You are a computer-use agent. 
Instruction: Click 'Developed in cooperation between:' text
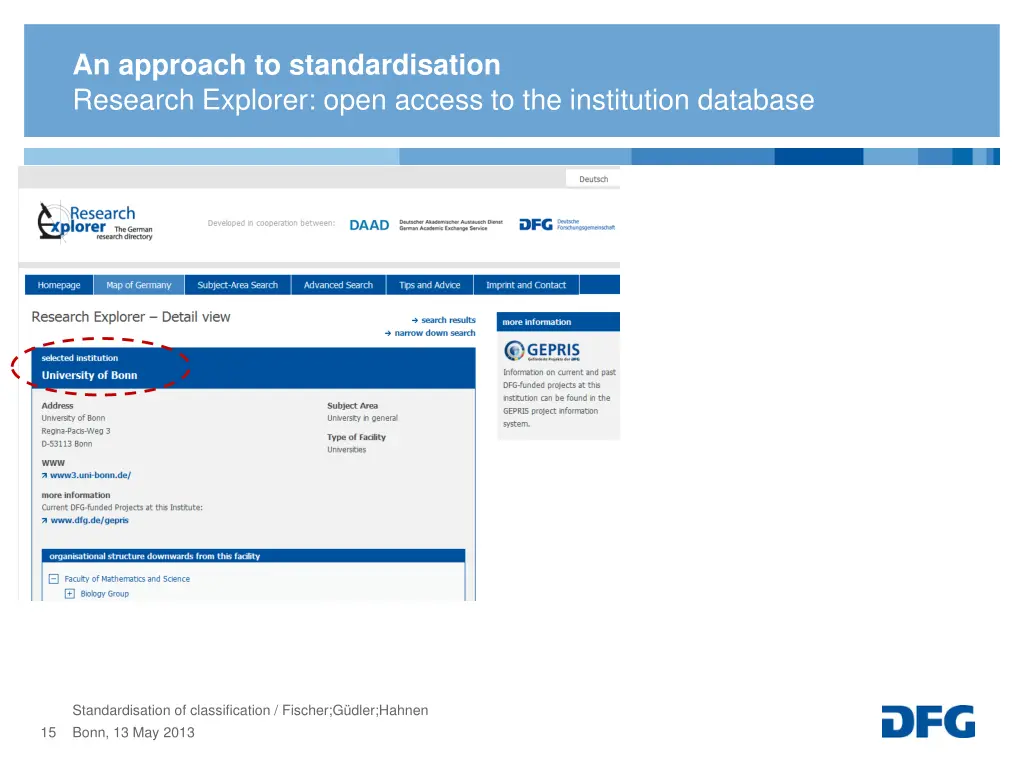271,223
